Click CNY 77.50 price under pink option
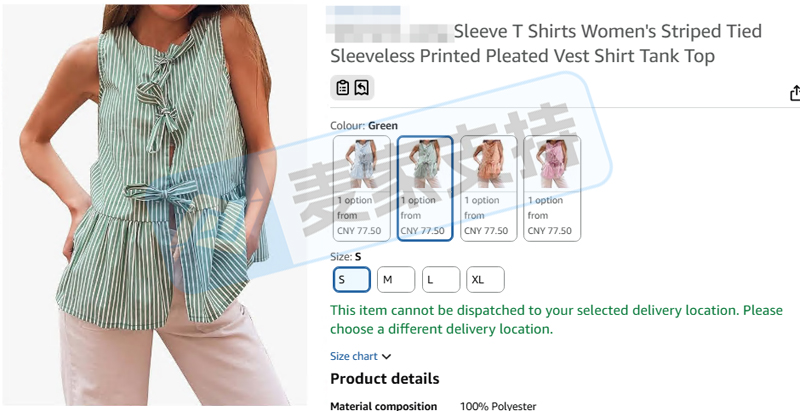This screenshot has height=411, width=800. [549, 230]
